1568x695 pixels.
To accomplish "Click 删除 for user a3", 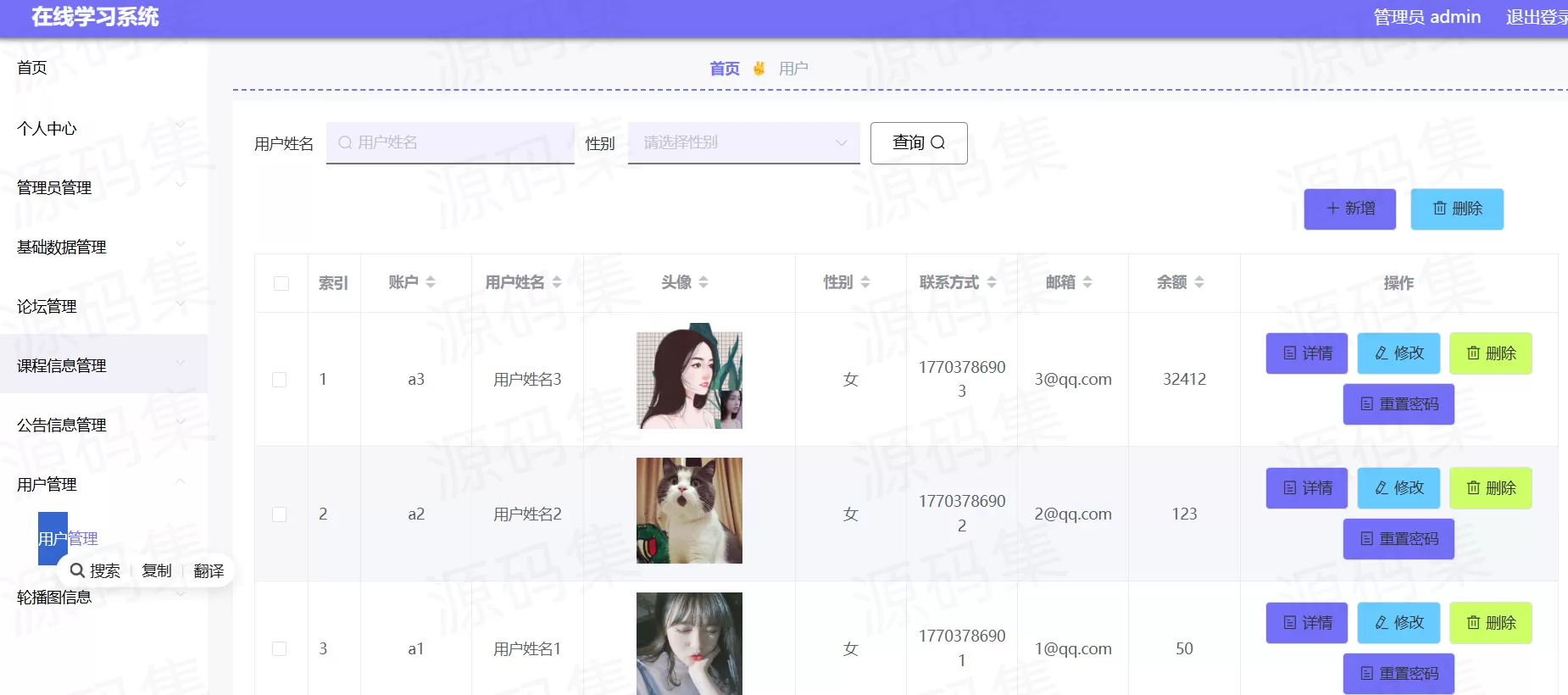I will [1491, 353].
